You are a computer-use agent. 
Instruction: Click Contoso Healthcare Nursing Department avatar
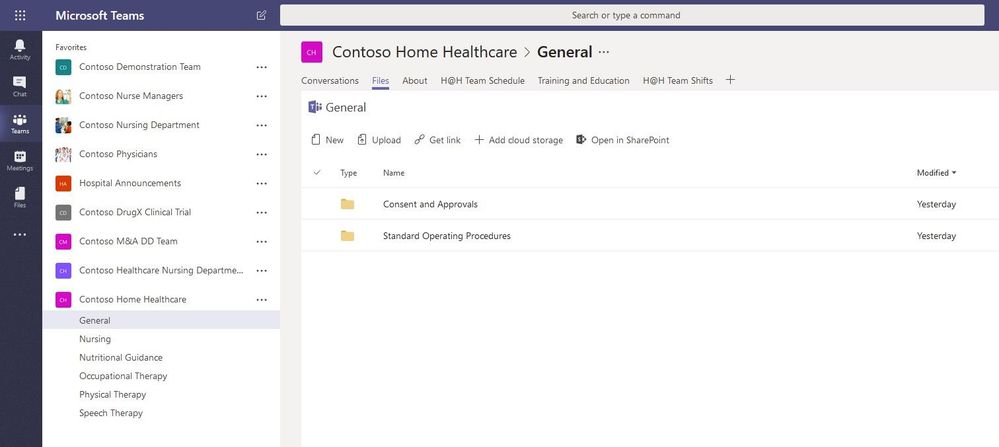point(63,271)
